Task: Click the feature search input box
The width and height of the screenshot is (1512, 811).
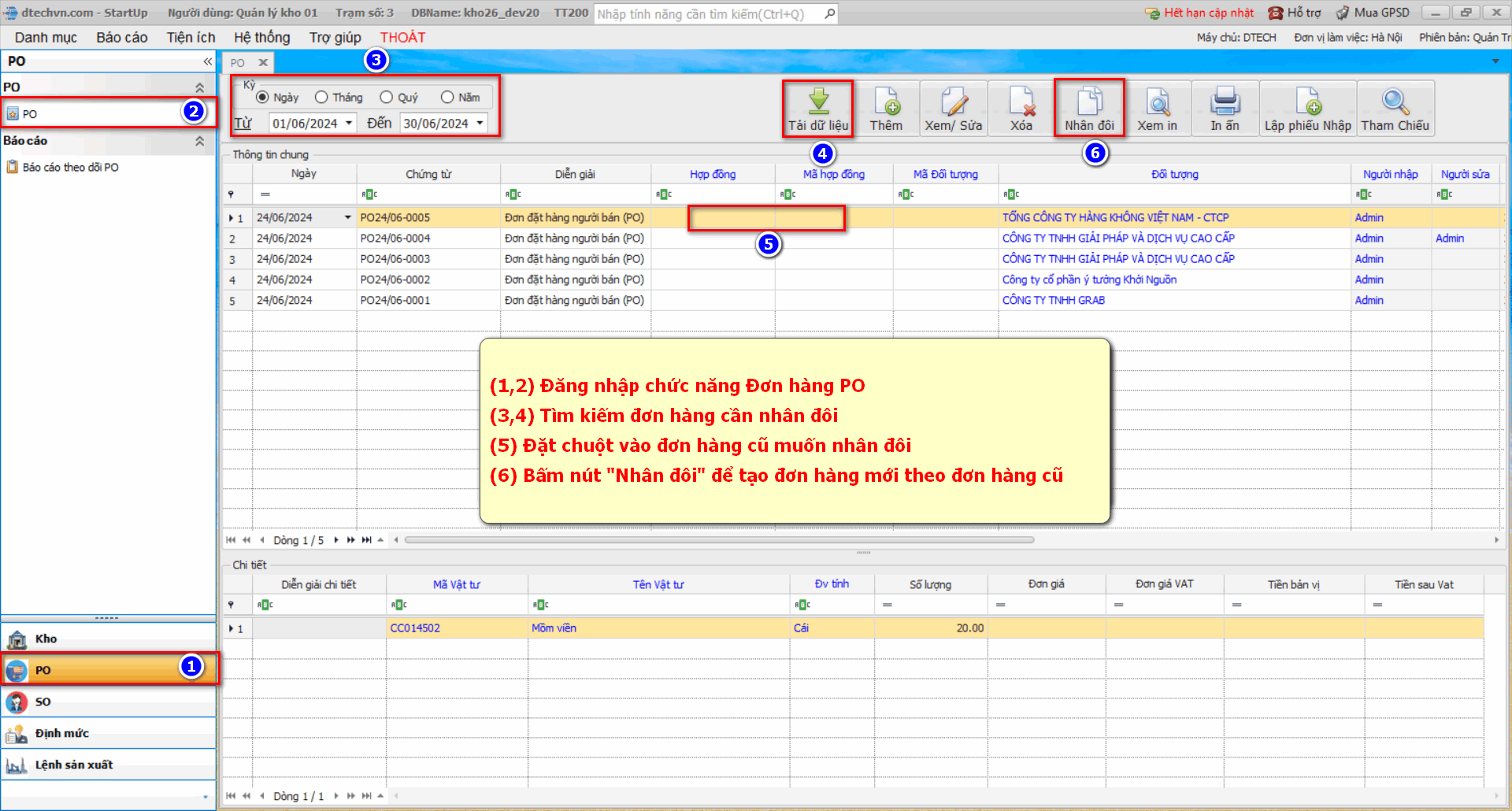Action: (x=709, y=13)
